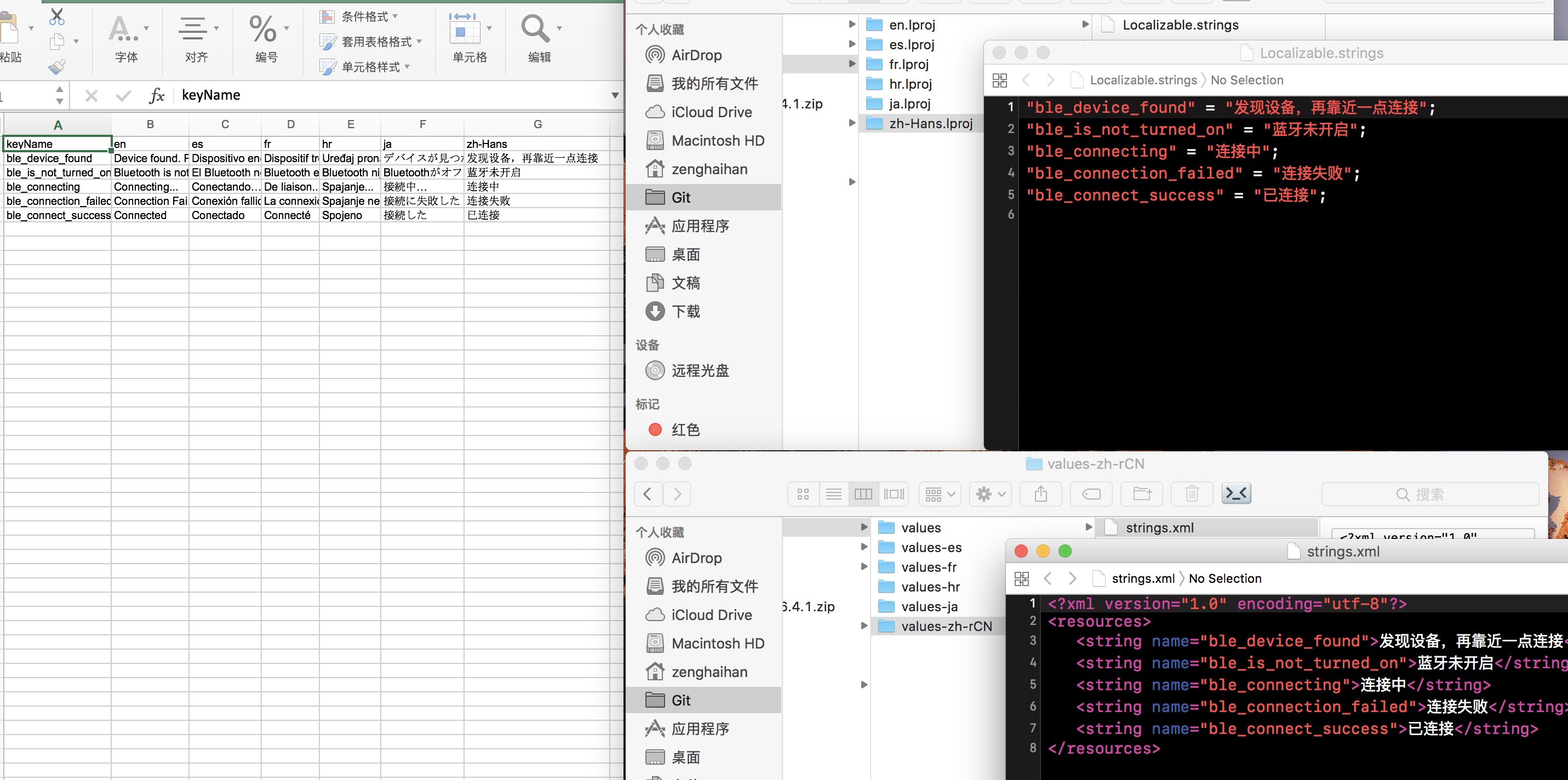This screenshot has width=1568, height=780.
Task: Click the new folder icon in values-zh-rCN toolbar
Action: click(1142, 494)
